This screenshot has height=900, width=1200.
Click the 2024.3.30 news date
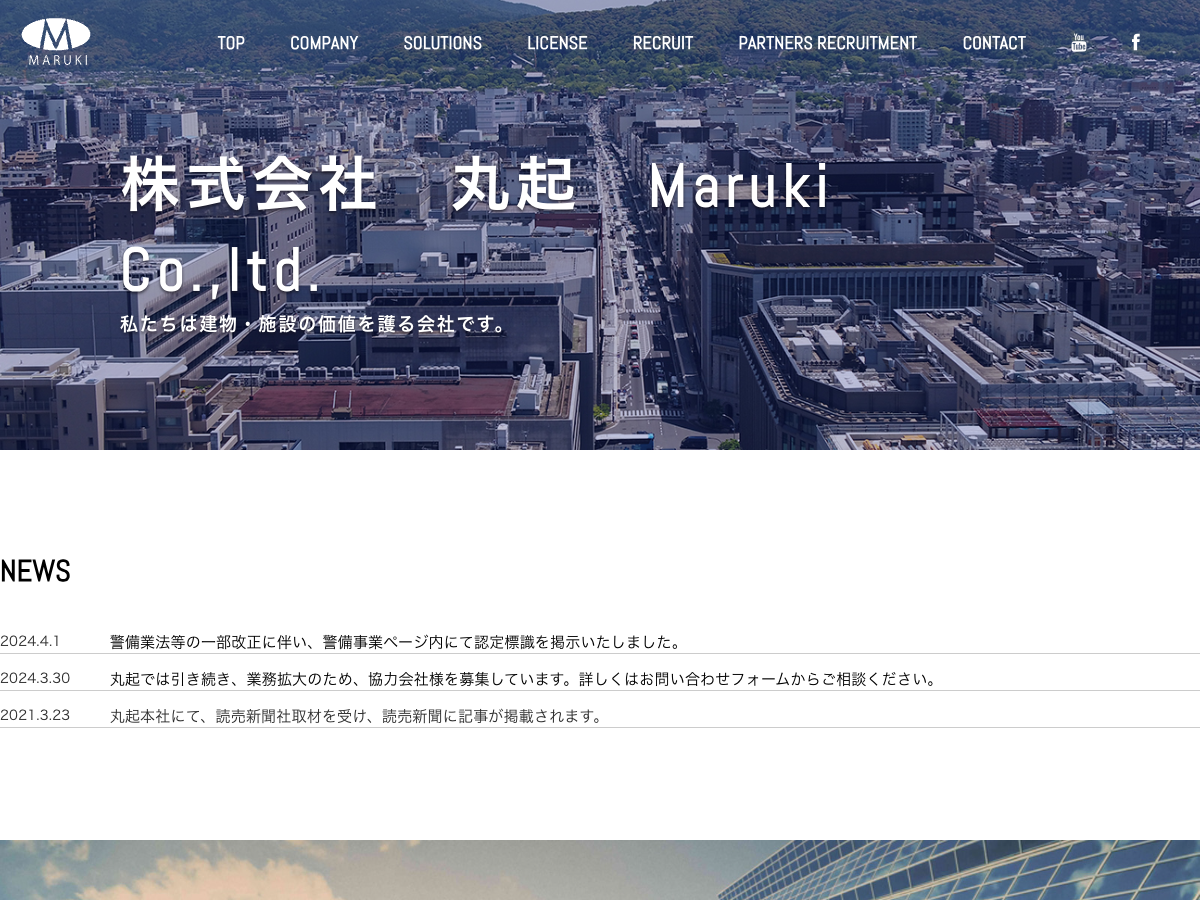(x=35, y=678)
